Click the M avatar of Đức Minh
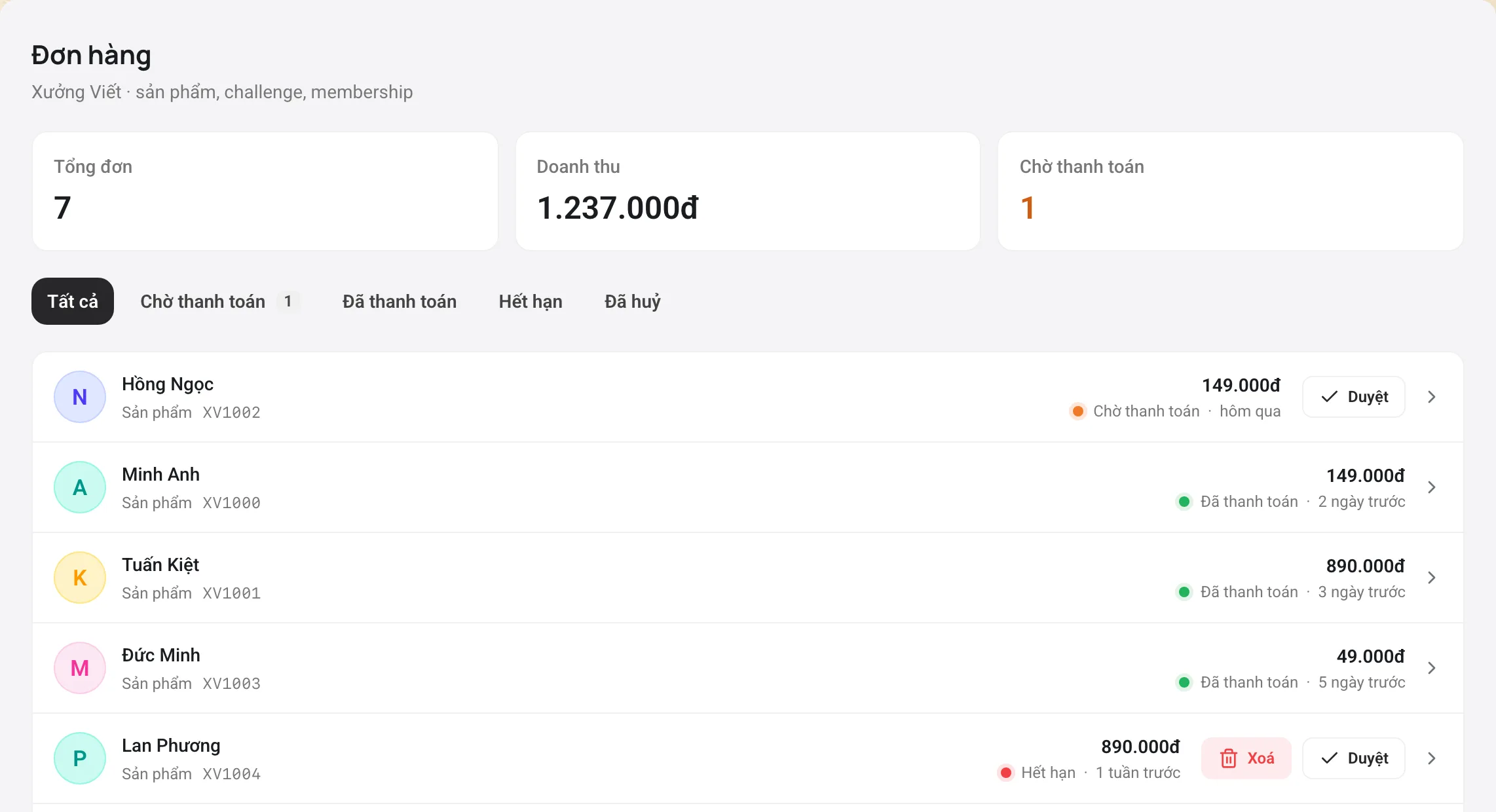 tap(80, 668)
